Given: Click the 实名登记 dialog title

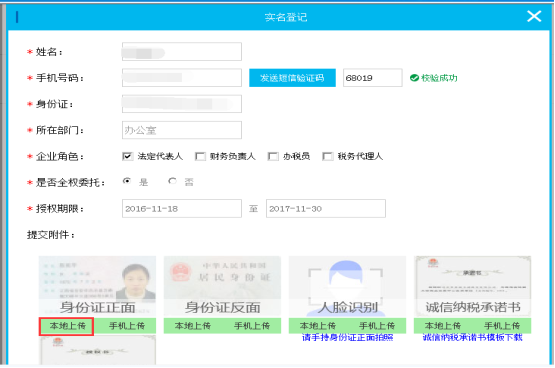Looking at the screenshot, I should pos(286,17).
